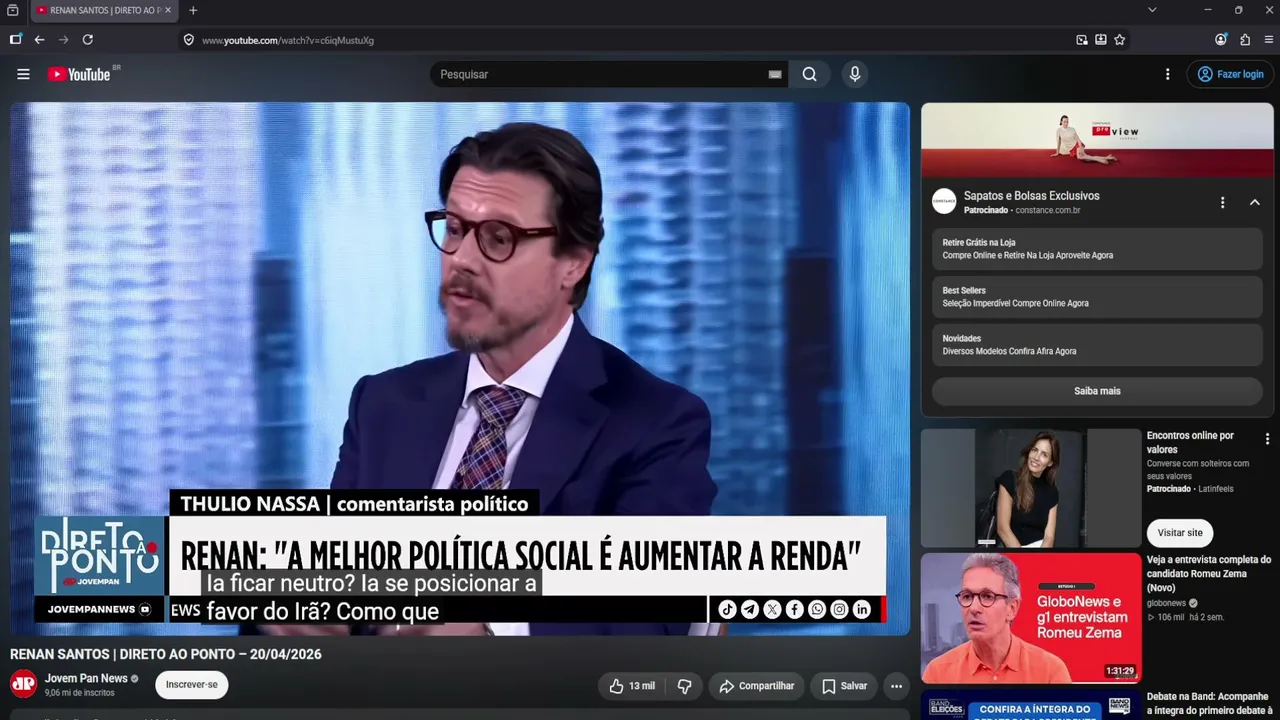Start voice search with the microphone
Image resolution: width=1280 pixels, height=720 pixels.
pyautogui.click(x=854, y=74)
